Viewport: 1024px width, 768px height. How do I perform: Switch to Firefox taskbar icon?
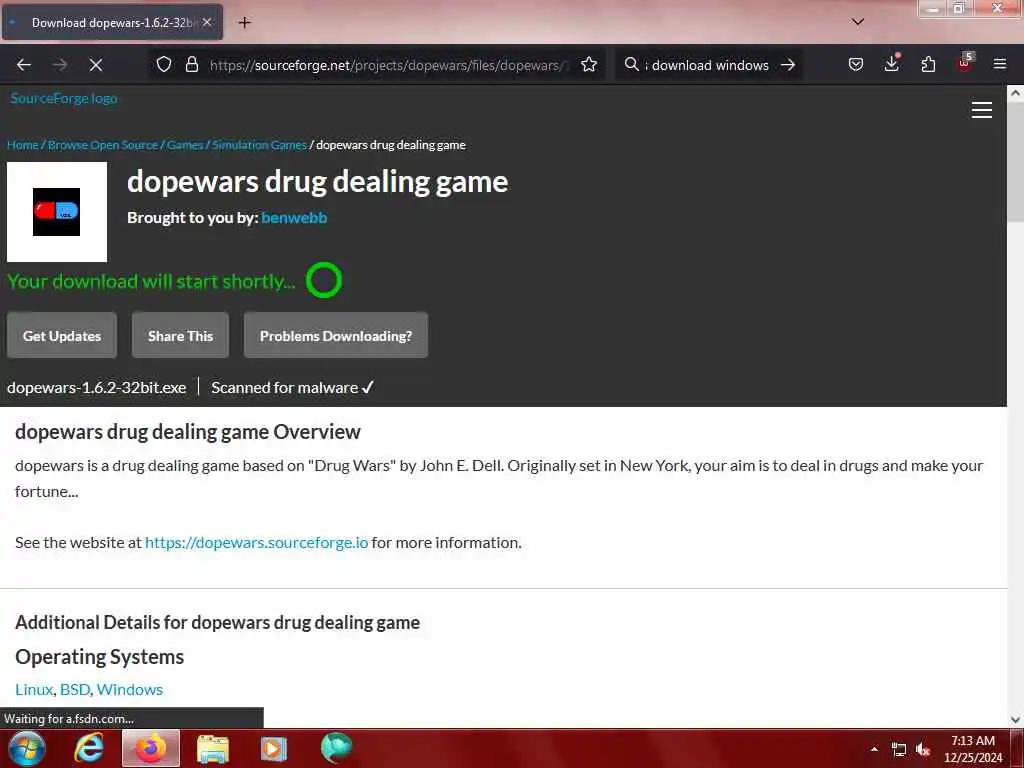coord(151,748)
